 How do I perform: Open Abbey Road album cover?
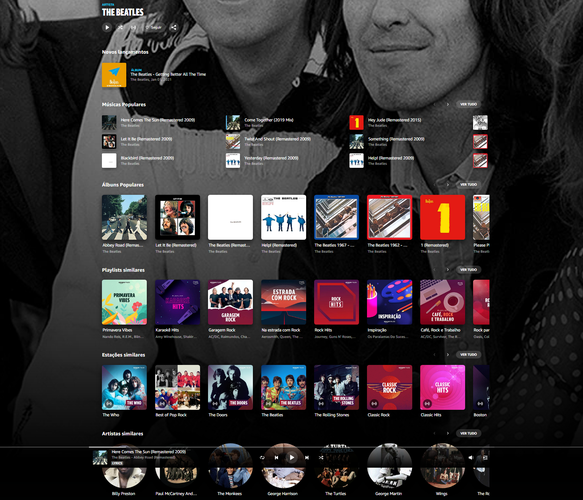(x=124, y=217)
